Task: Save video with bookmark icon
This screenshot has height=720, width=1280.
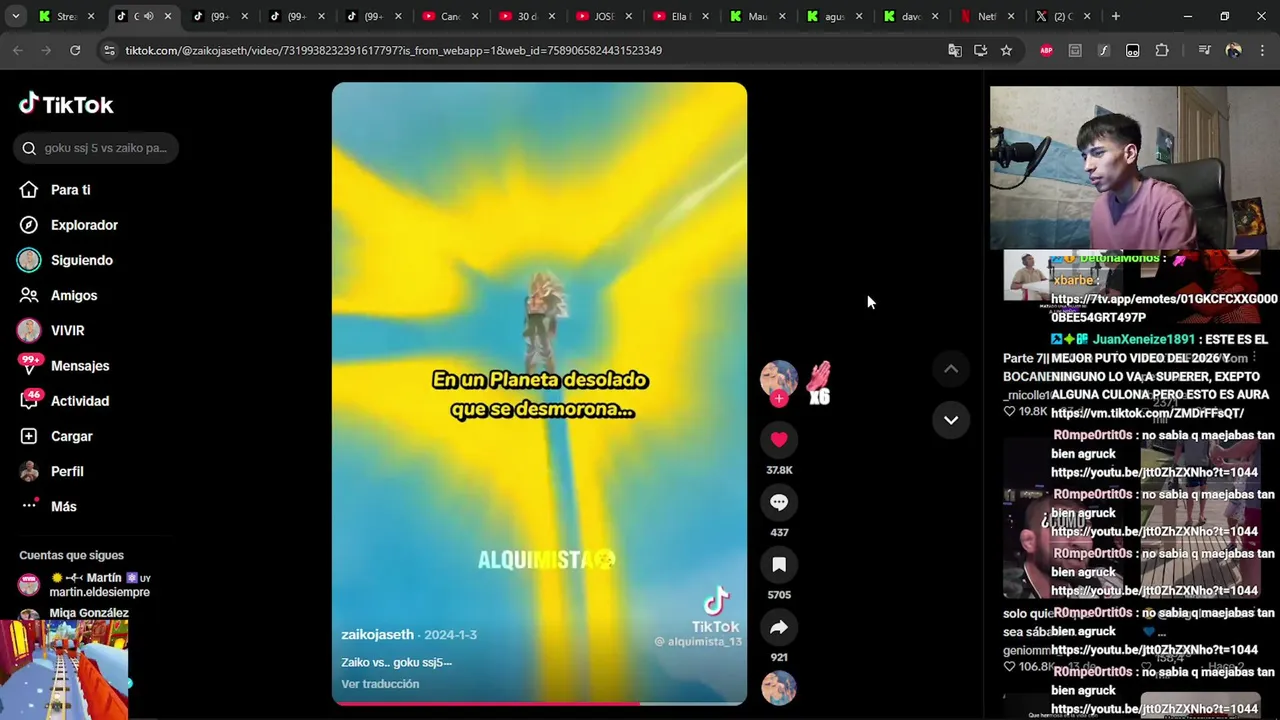Action: [x=779, y=565]
